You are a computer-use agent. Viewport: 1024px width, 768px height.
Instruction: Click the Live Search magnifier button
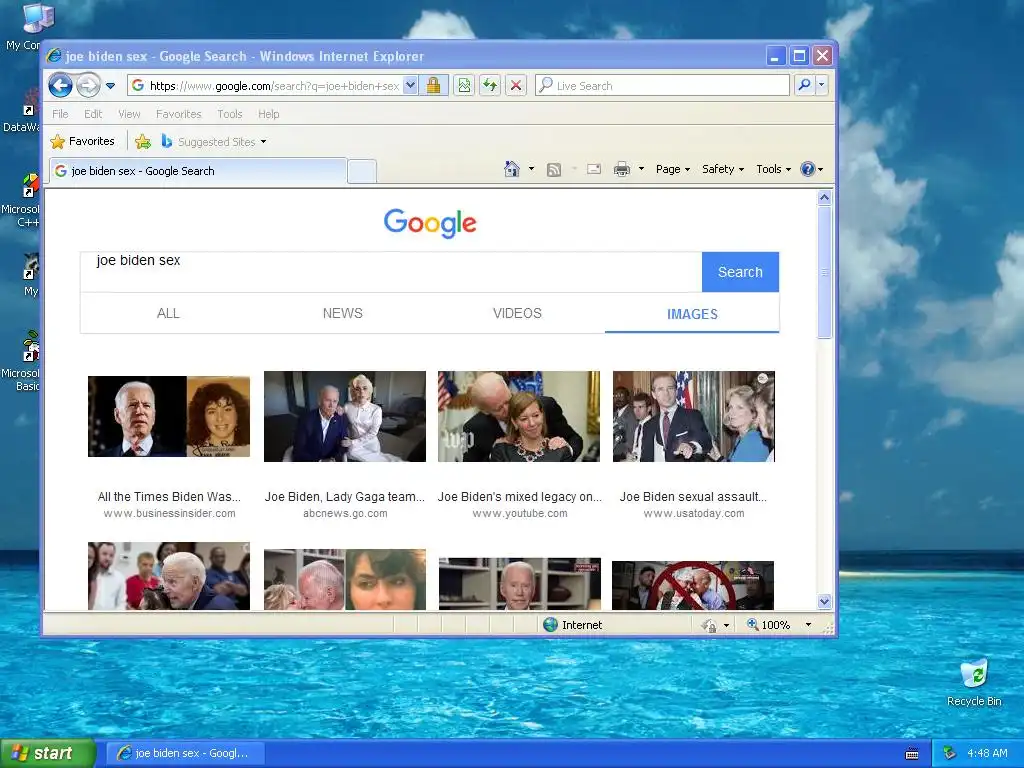[x=805, y=85]
